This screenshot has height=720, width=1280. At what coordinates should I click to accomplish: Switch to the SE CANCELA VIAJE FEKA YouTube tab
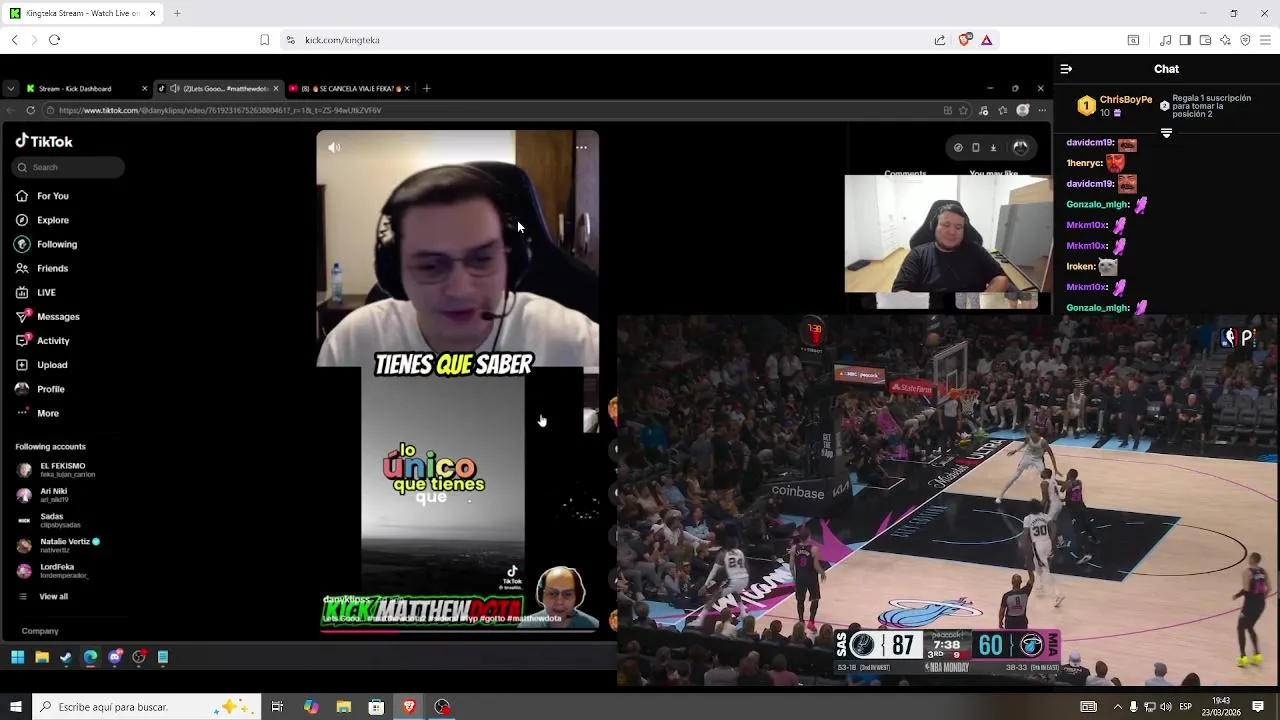coord(350,88)
